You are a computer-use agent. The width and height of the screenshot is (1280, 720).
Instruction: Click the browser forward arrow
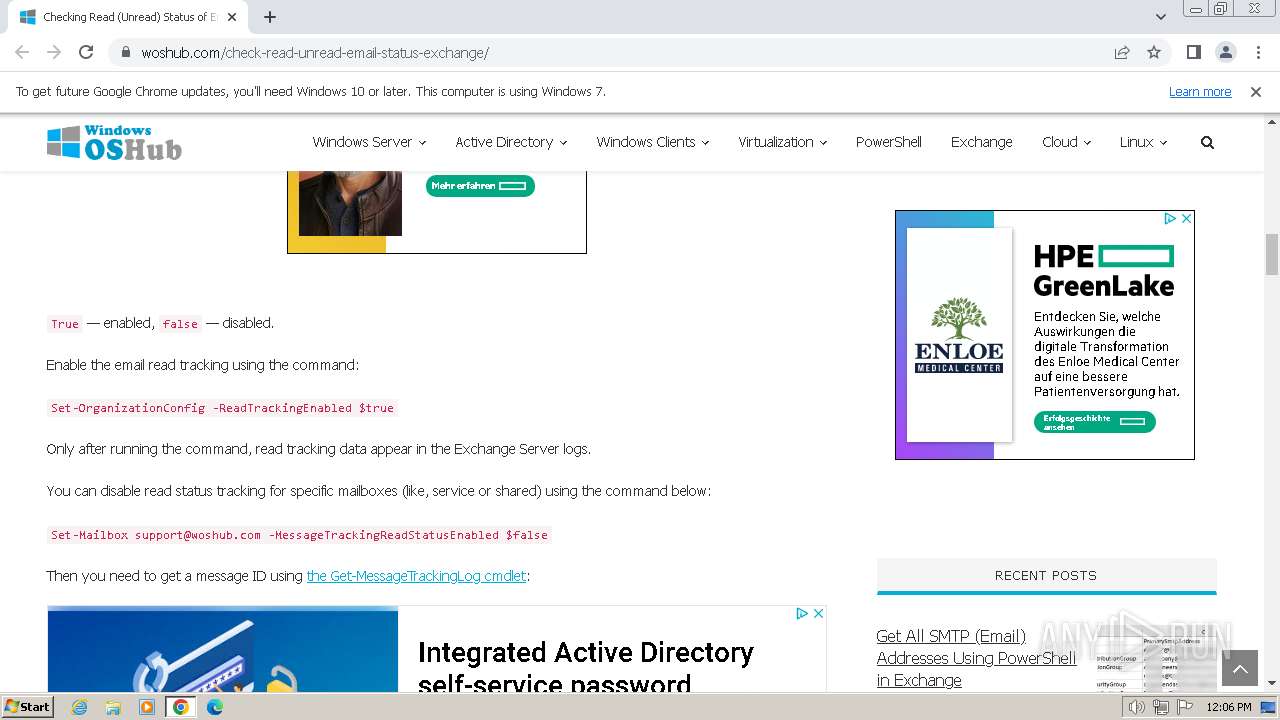coord(54,52)
